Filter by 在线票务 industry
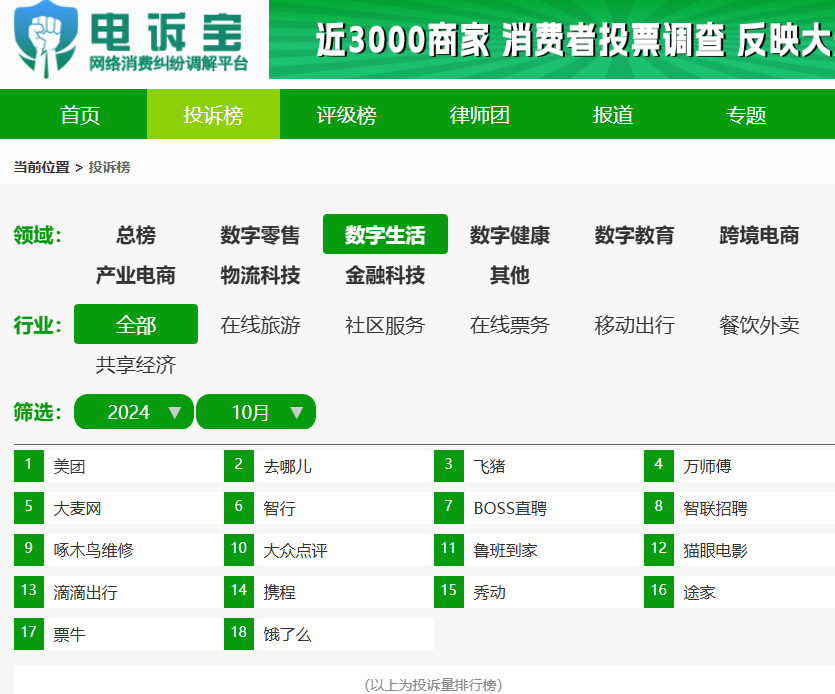This screenshot has height=694, width=835. 510,325
